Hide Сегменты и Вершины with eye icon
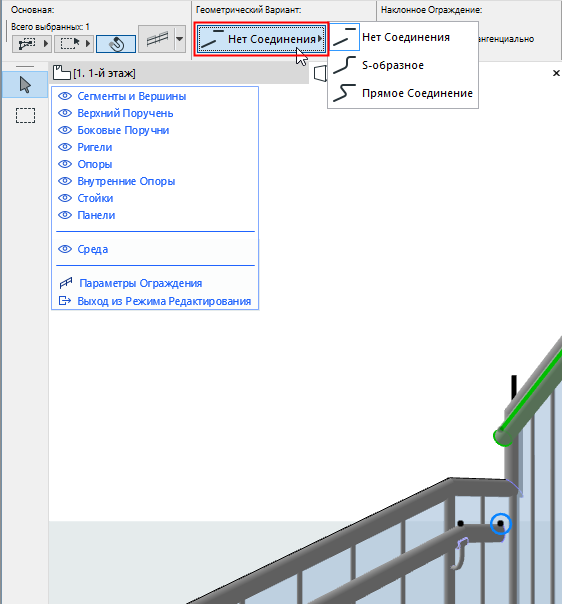This screenshot has height=604, width=562. click(65, 96)
